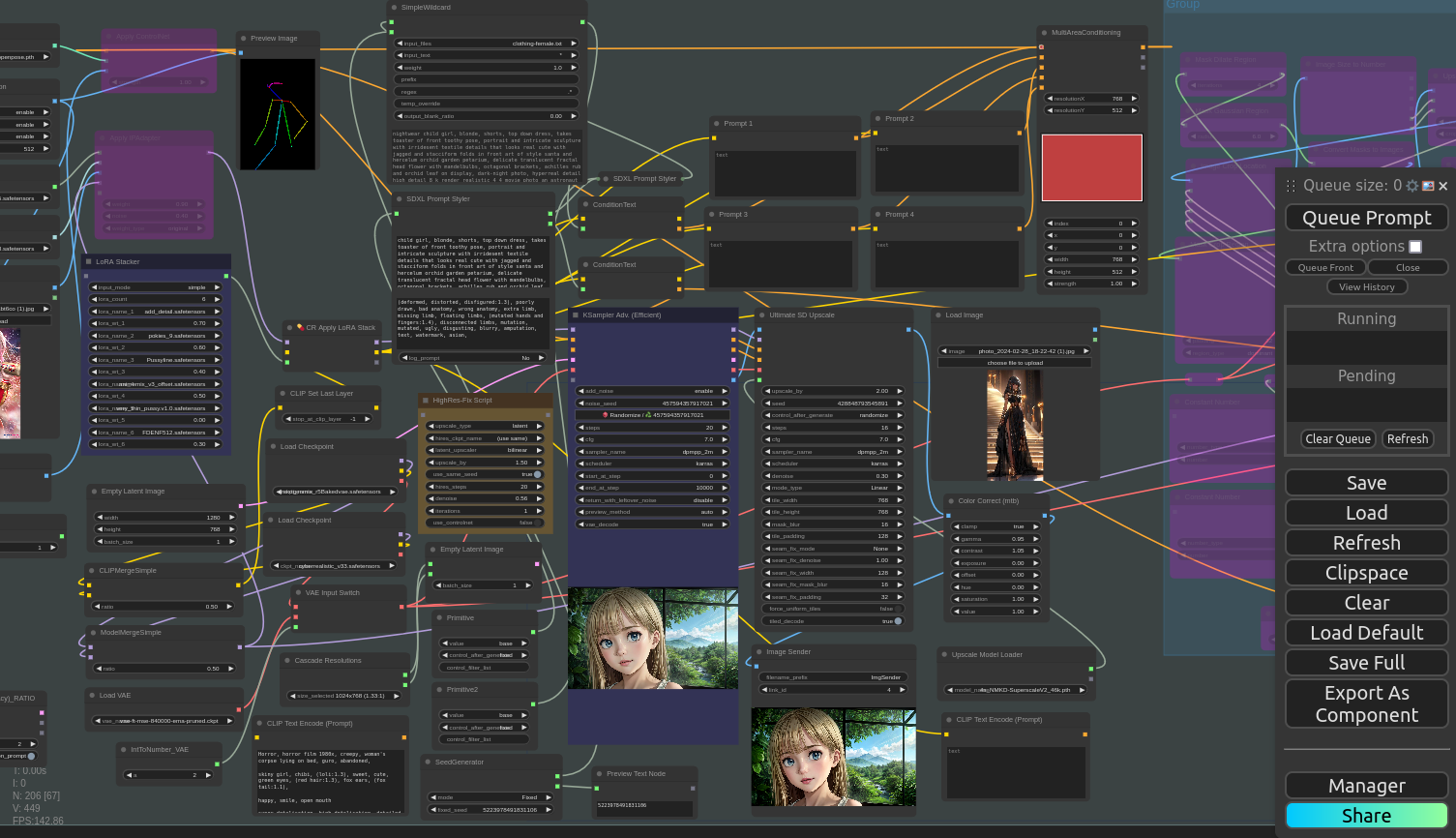Toggle use_same_seed in HighRes-Fix Script

(x=538, y=474)
